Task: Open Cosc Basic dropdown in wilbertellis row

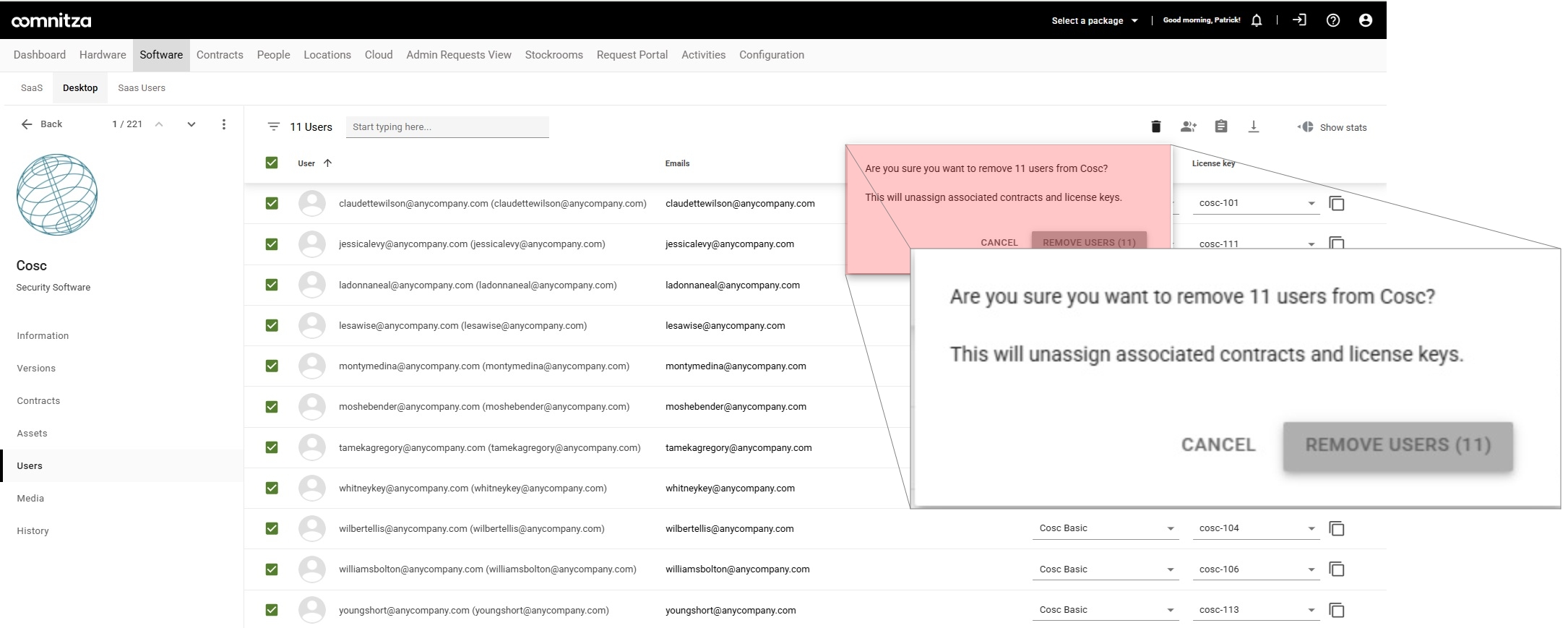Action: (x=1106, y=528)
